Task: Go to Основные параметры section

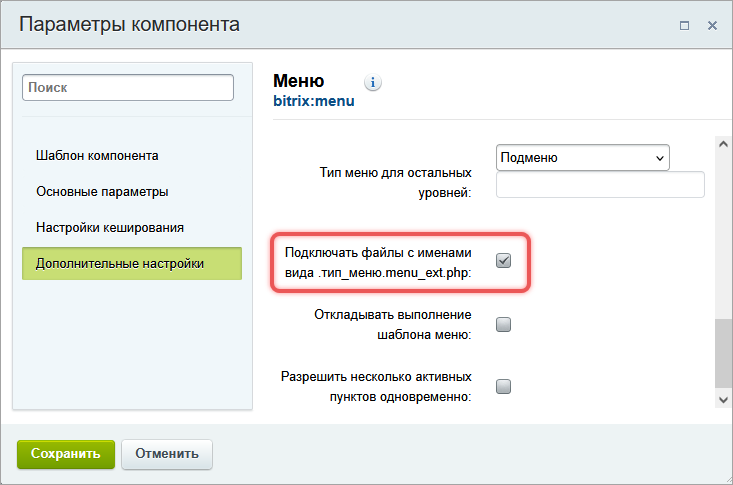Action: pyautogui.click(x=102, y=191)
